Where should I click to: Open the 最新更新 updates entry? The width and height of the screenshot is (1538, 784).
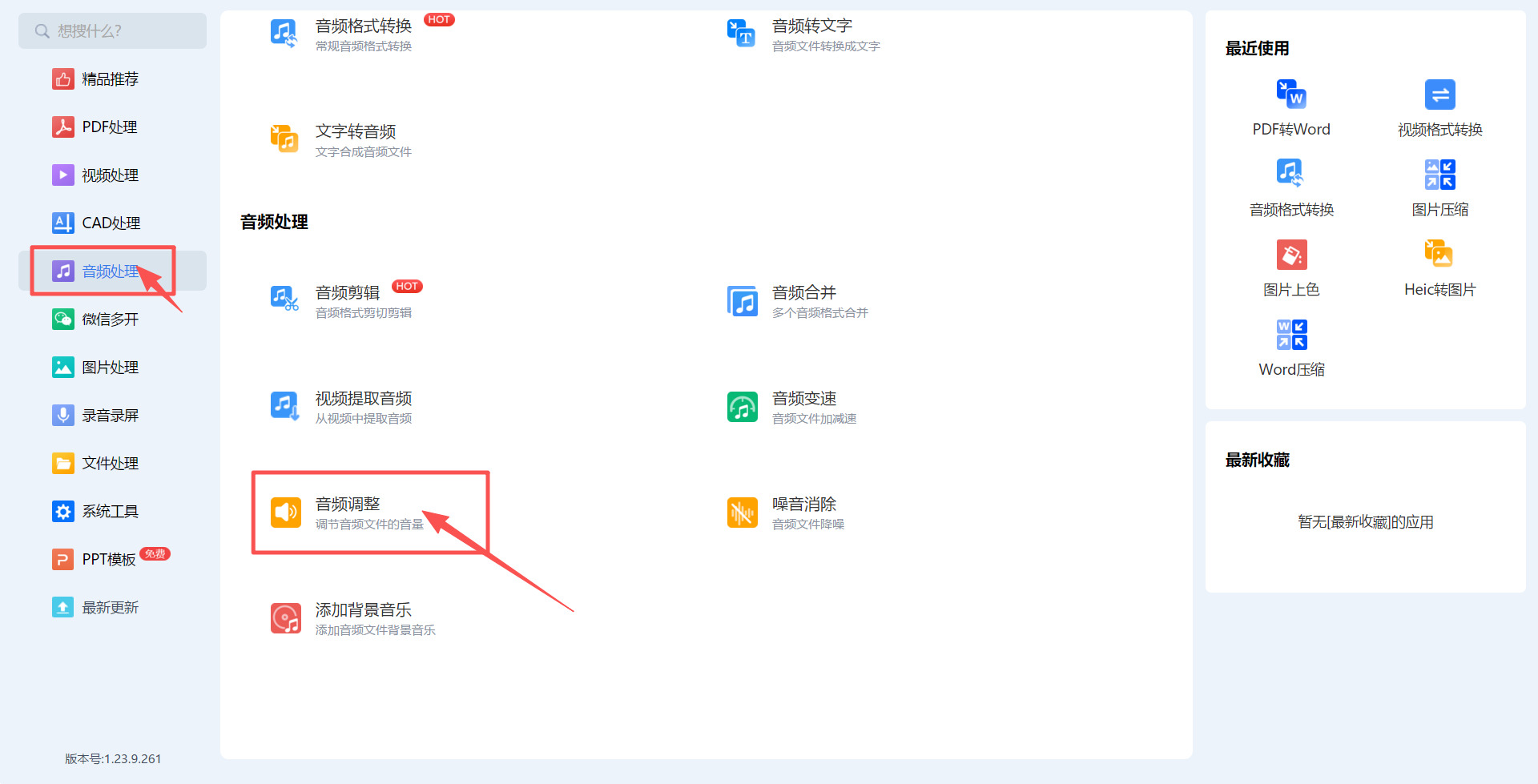point(110,607)
